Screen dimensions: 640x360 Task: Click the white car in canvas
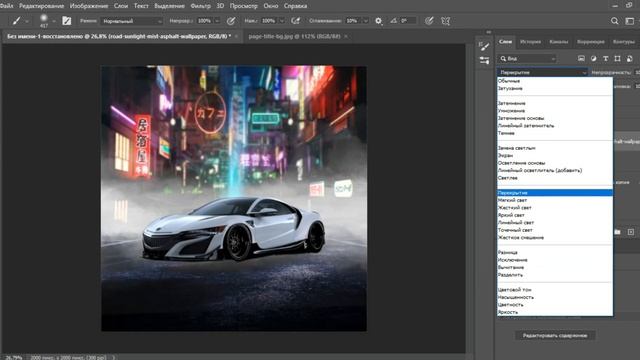[x=233, y=229]
